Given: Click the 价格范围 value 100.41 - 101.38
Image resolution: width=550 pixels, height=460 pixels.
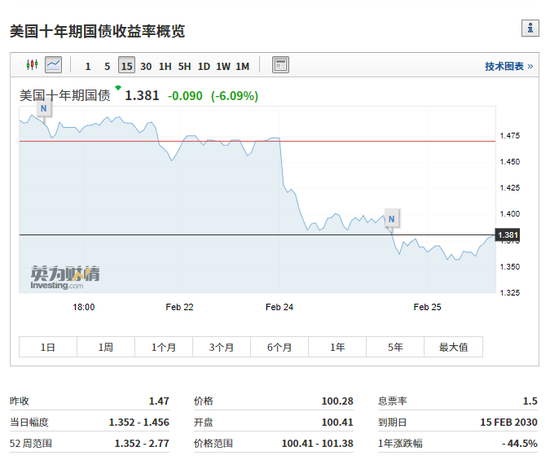Looking at the screenshot, I should click(317, 443).
